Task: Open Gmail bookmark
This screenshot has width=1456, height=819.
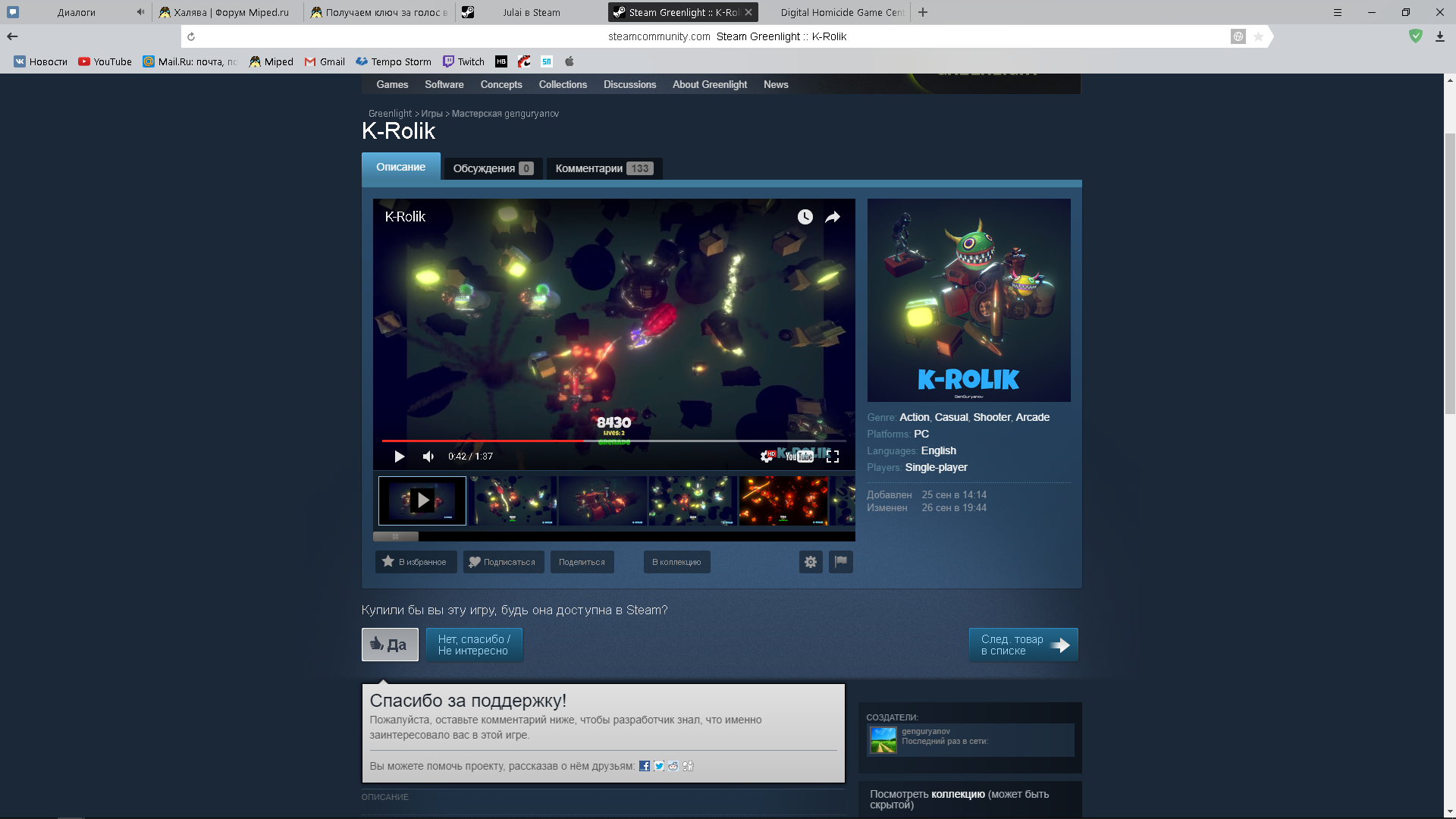Action: (x=325, y=61)
